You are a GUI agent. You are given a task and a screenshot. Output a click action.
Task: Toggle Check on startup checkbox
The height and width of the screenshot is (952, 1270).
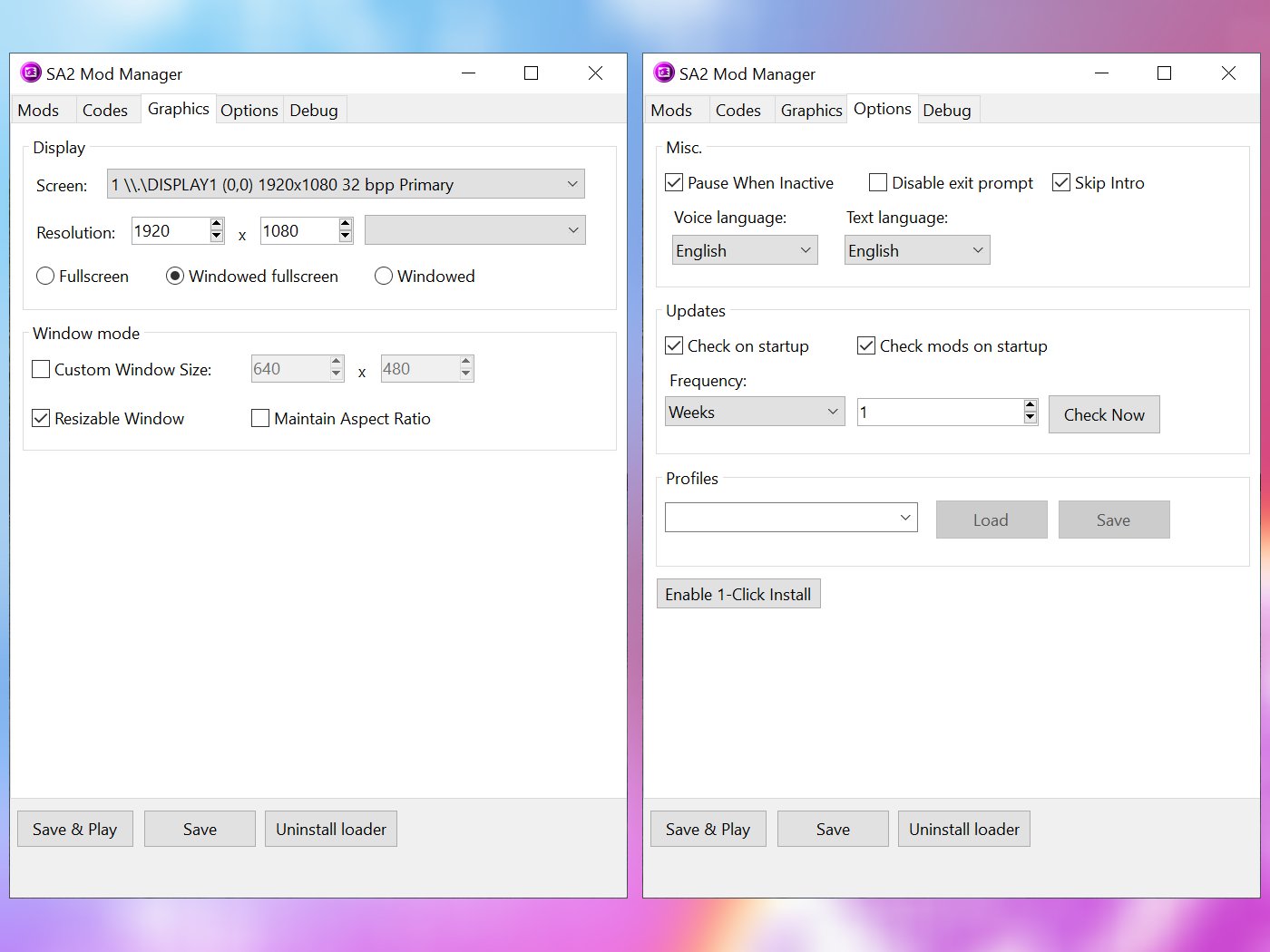(737, 345)
